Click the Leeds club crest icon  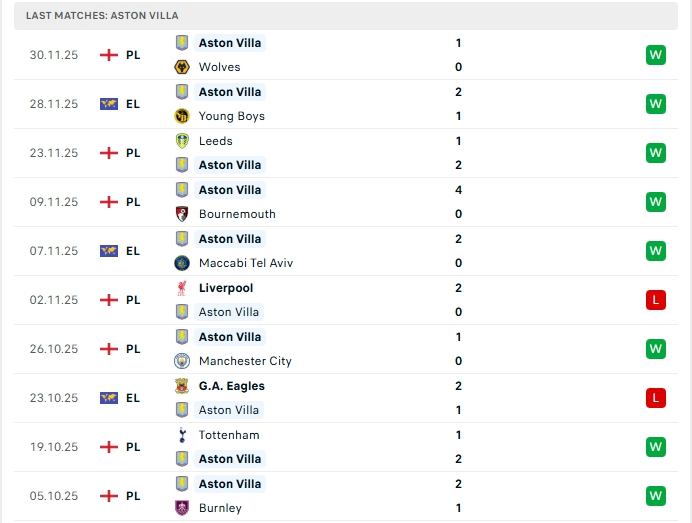[182, 141]
